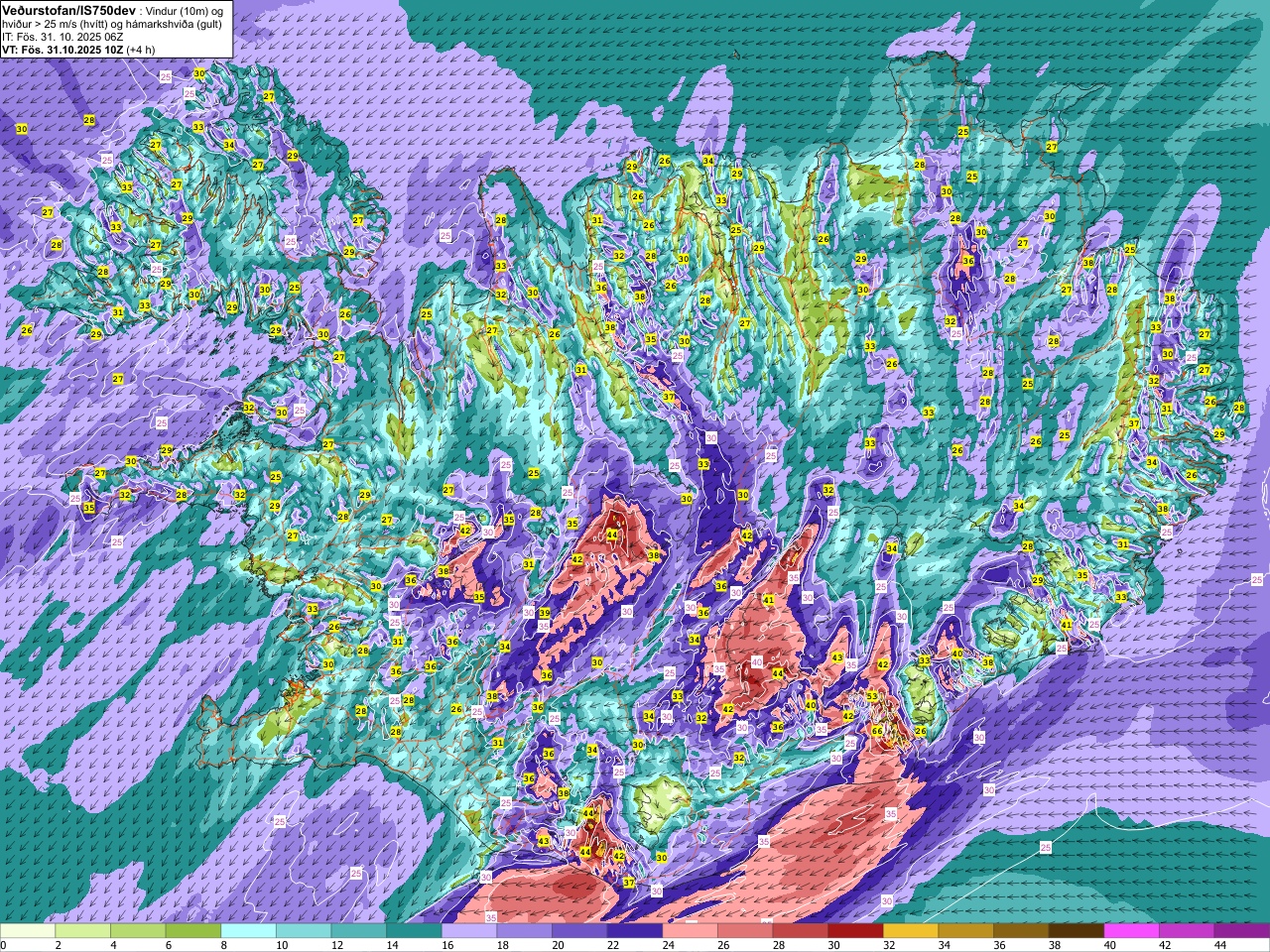Click the 22–24 indigo legend swatch
Image resolution: width=1270 pixels, height=952 pixels.
pyautogui.click(x=635, y=931)
